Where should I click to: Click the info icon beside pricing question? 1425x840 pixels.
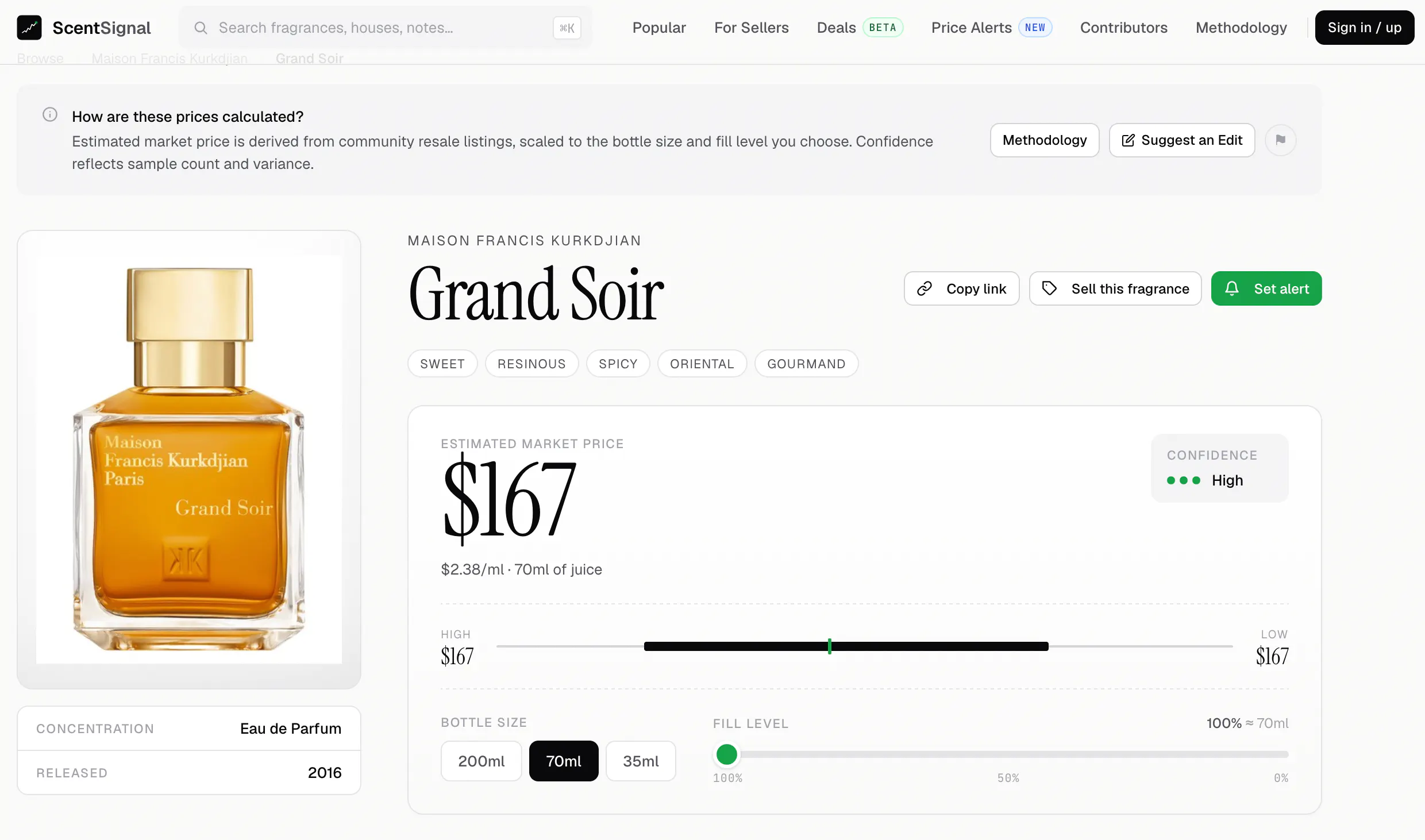tap(50, 115)
